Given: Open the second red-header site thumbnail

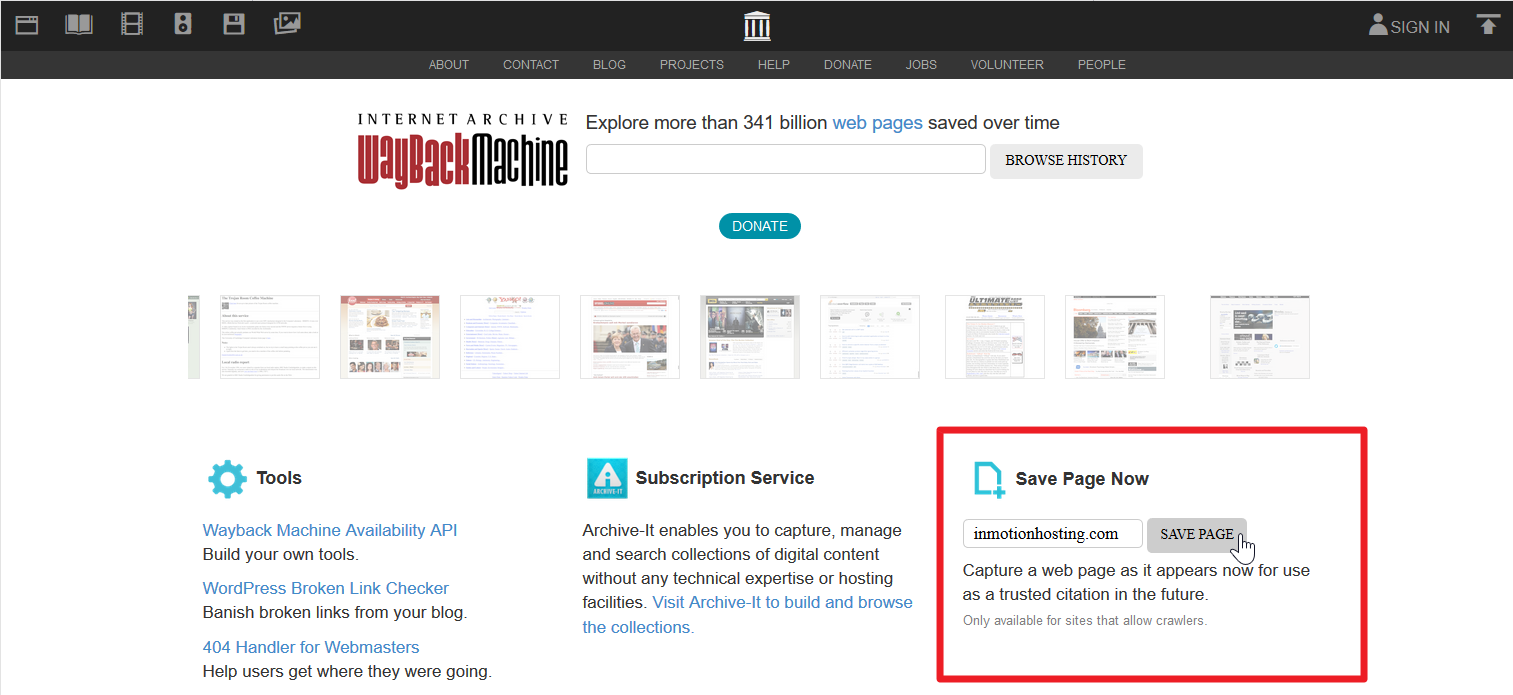Looking at the screenshot, I should pyautogui.click(x=390, y=337).
